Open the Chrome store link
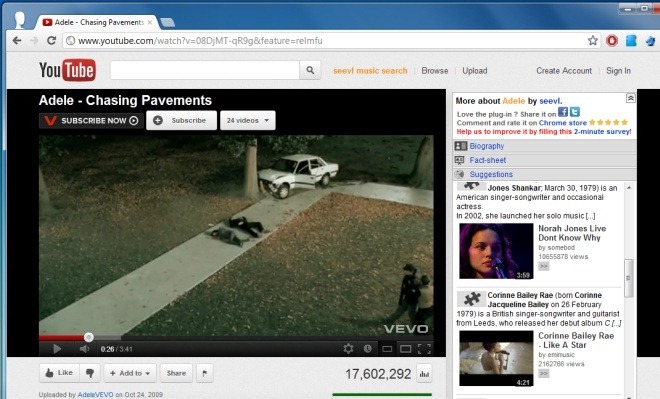 pos(563,123)
